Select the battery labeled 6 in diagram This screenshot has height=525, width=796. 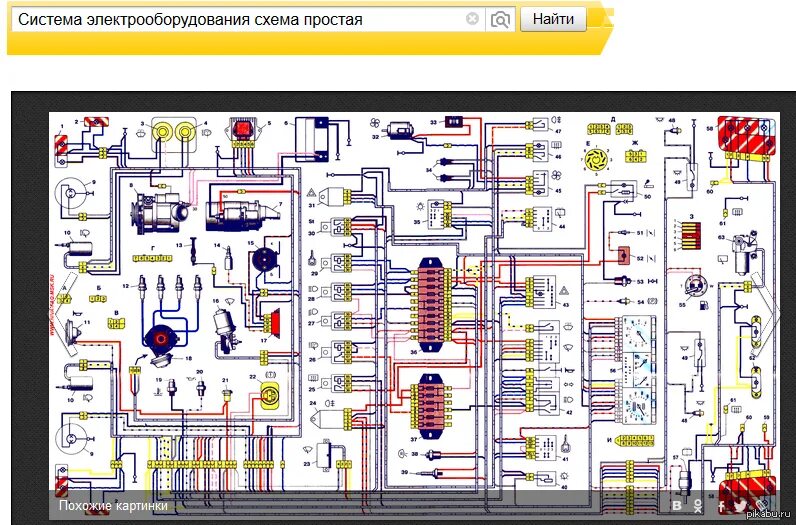(318, 139)
